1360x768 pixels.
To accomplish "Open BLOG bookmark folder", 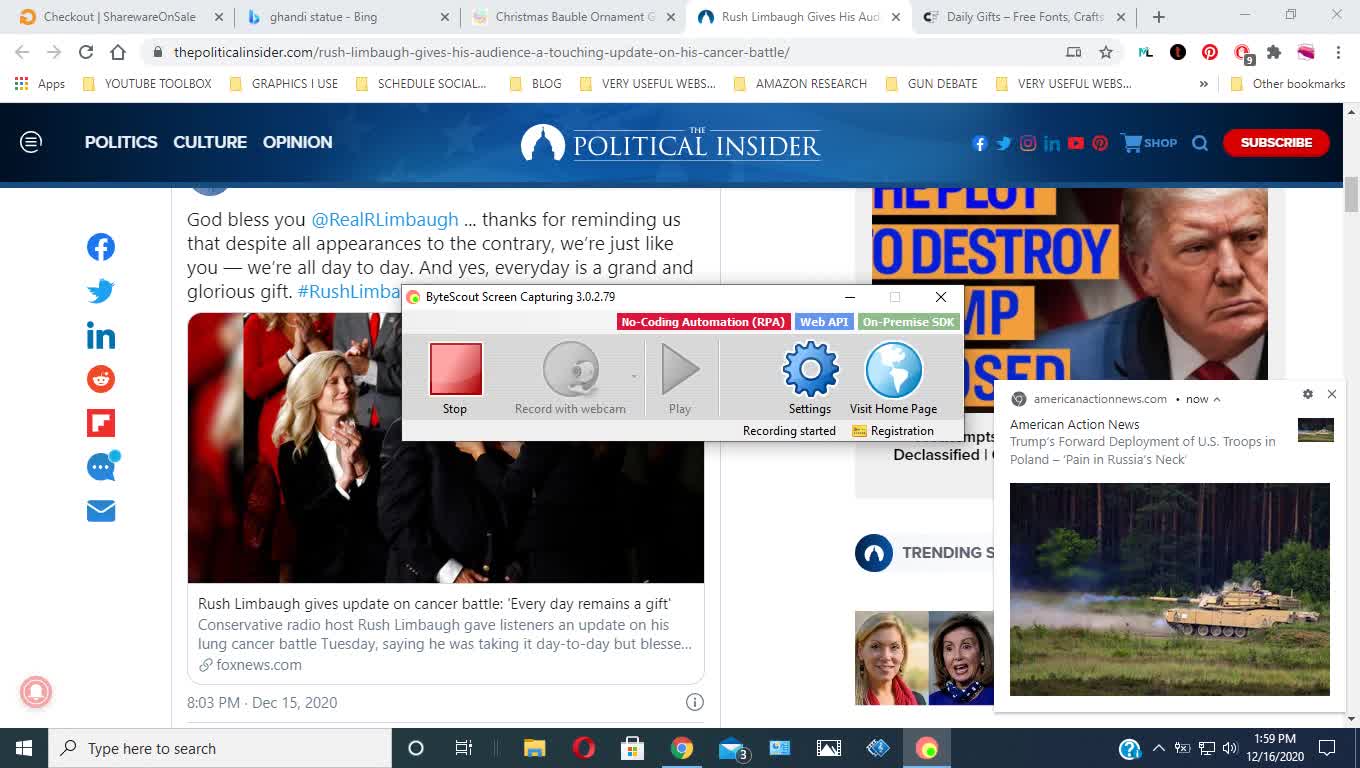I will tap(536, 84).
